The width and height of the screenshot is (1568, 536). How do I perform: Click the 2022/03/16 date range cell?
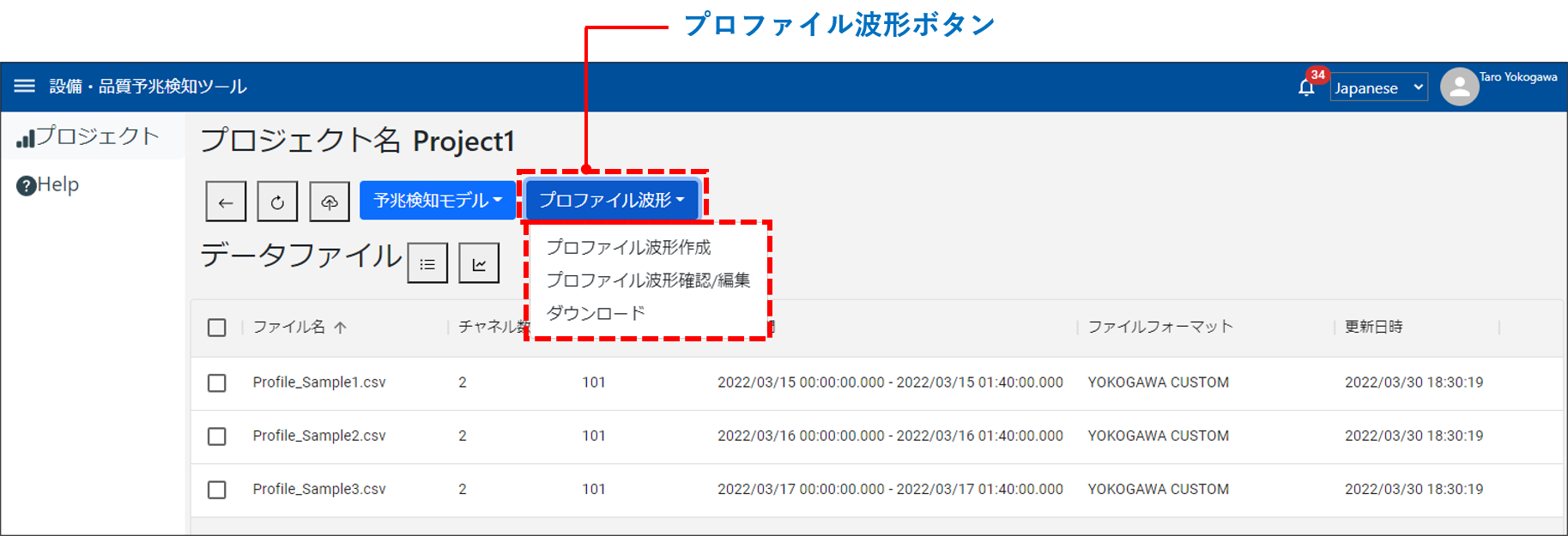click(x=890, y=436)
